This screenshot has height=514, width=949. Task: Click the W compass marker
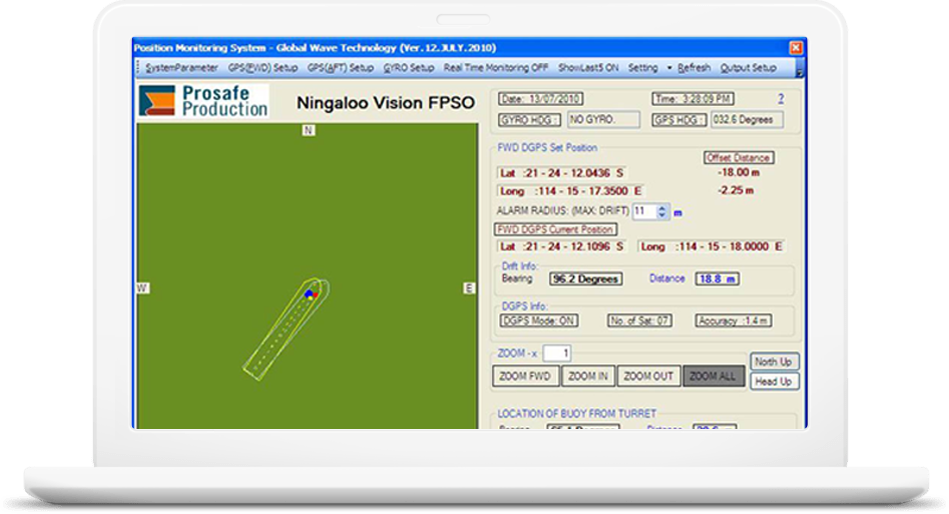tap(142, 288)
